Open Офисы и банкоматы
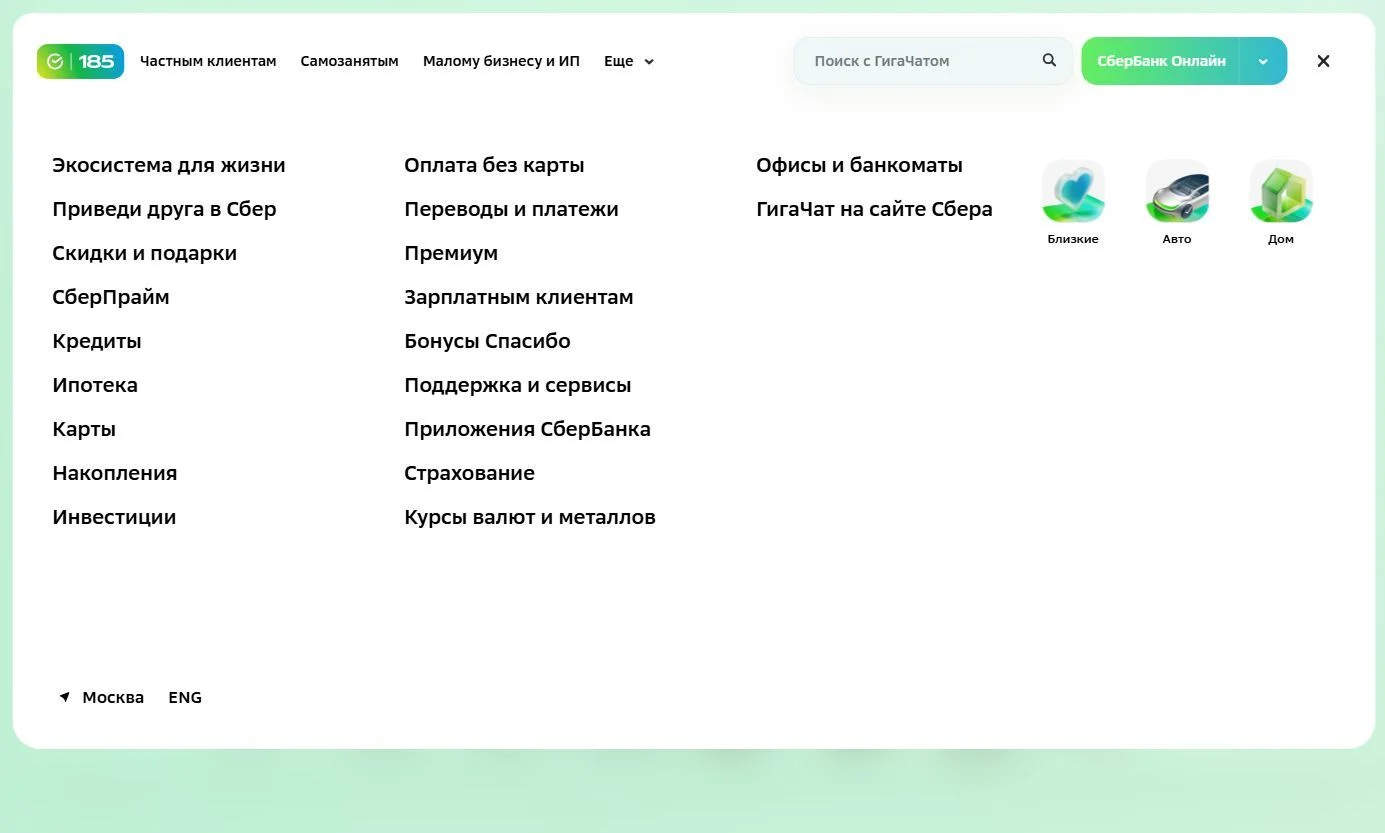 (859, 165)
